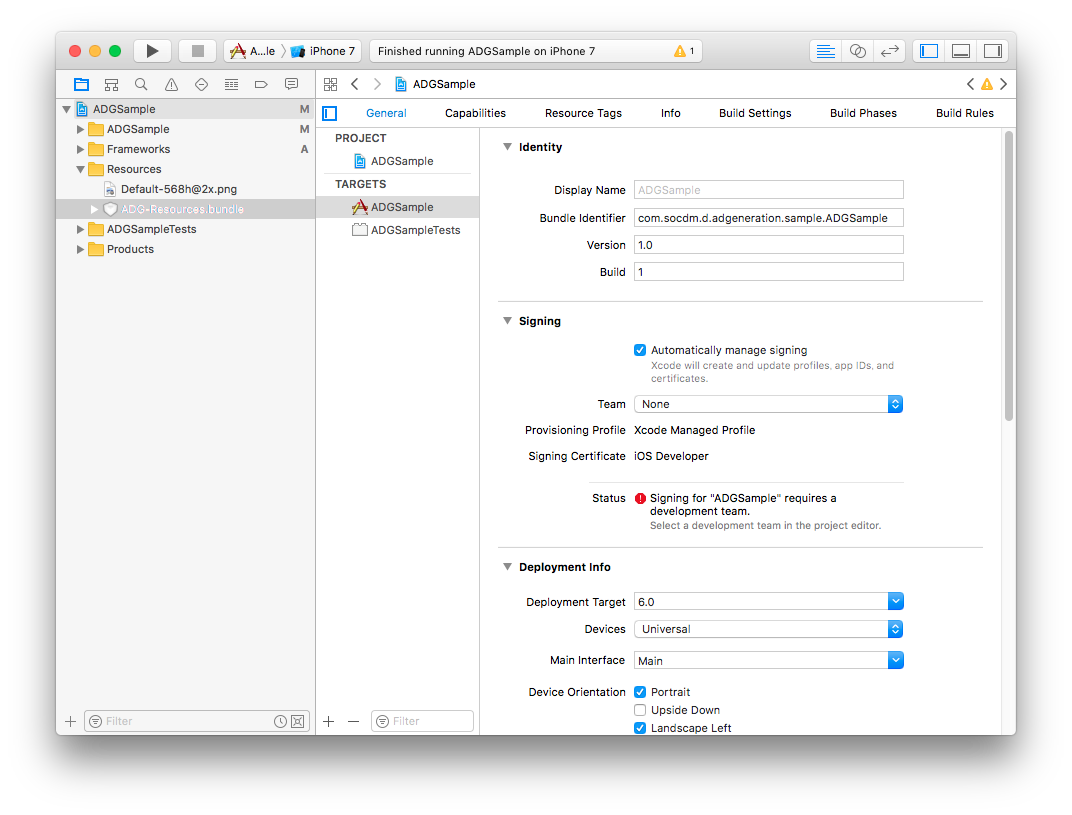Switch to Build Settings tab
The height and width of the screenshot is (815, 1072).
pyautogui.click(x=754, y=113)
